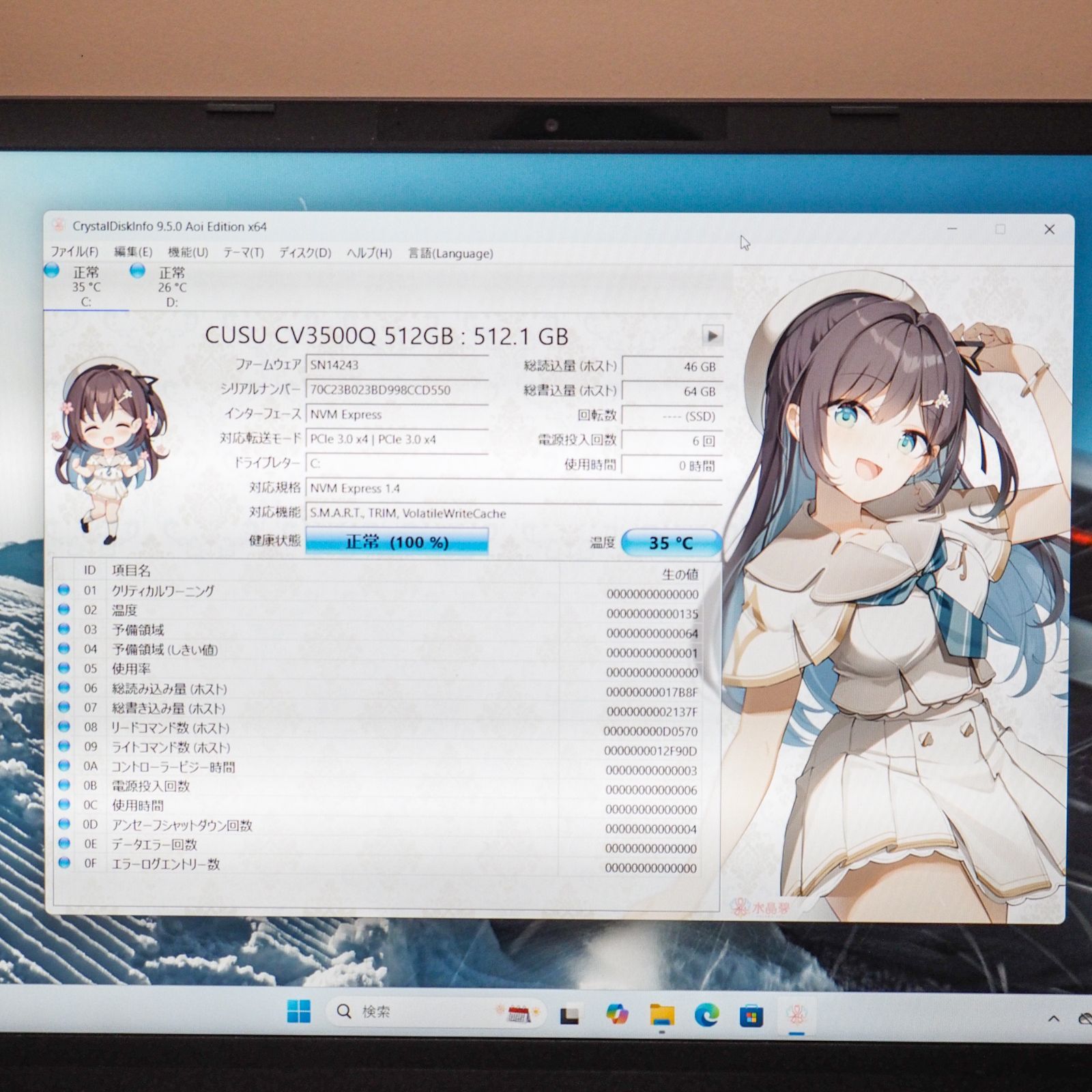1092x1092 pixels.
Task: Click the power-on hours value 0 時間
Action: (x=672, y=465)
